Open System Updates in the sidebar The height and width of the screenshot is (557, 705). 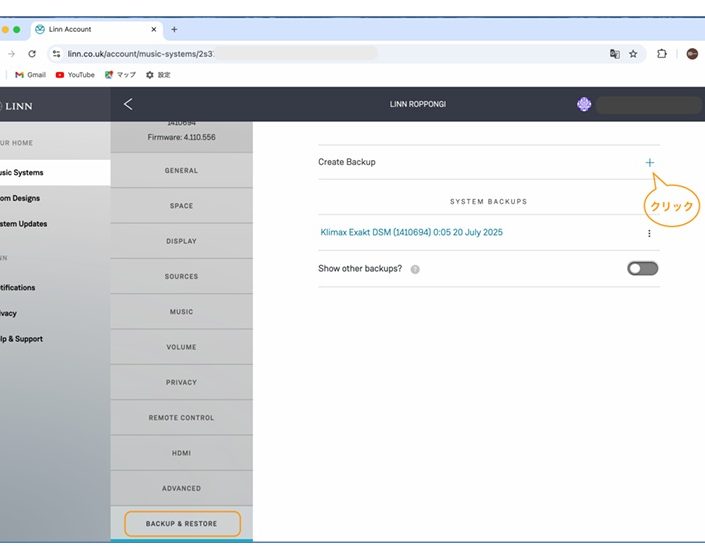[x=23, y=224]
